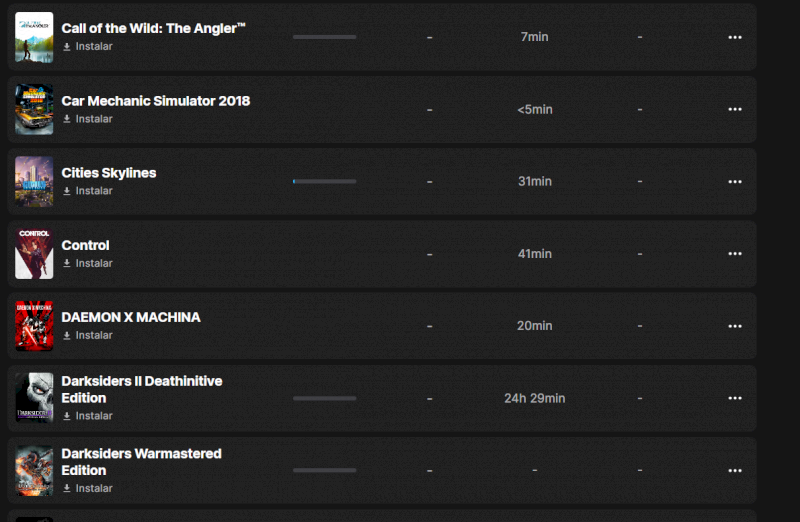Open the Darksiders II Deathinitive Edition title
800x522 pixels.
(141, 389)
